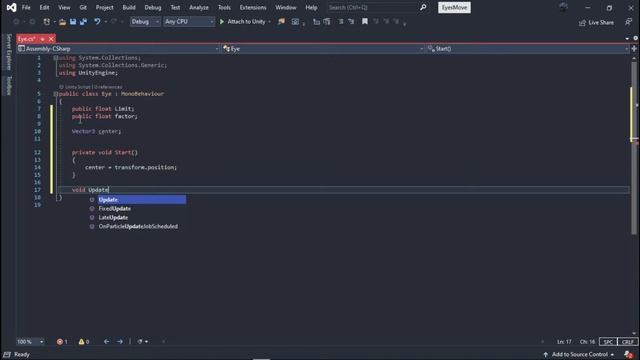
Task: Collapse the Eye class region
Action: (x=56, y=94)
